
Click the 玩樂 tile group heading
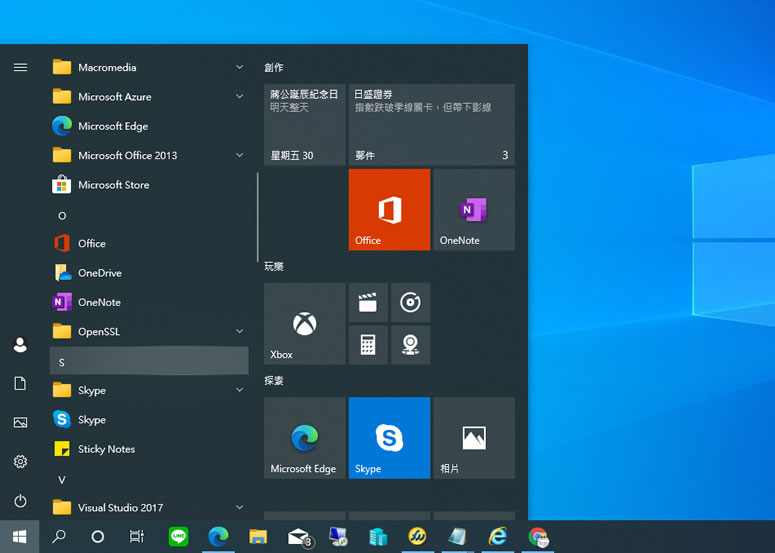274,266
